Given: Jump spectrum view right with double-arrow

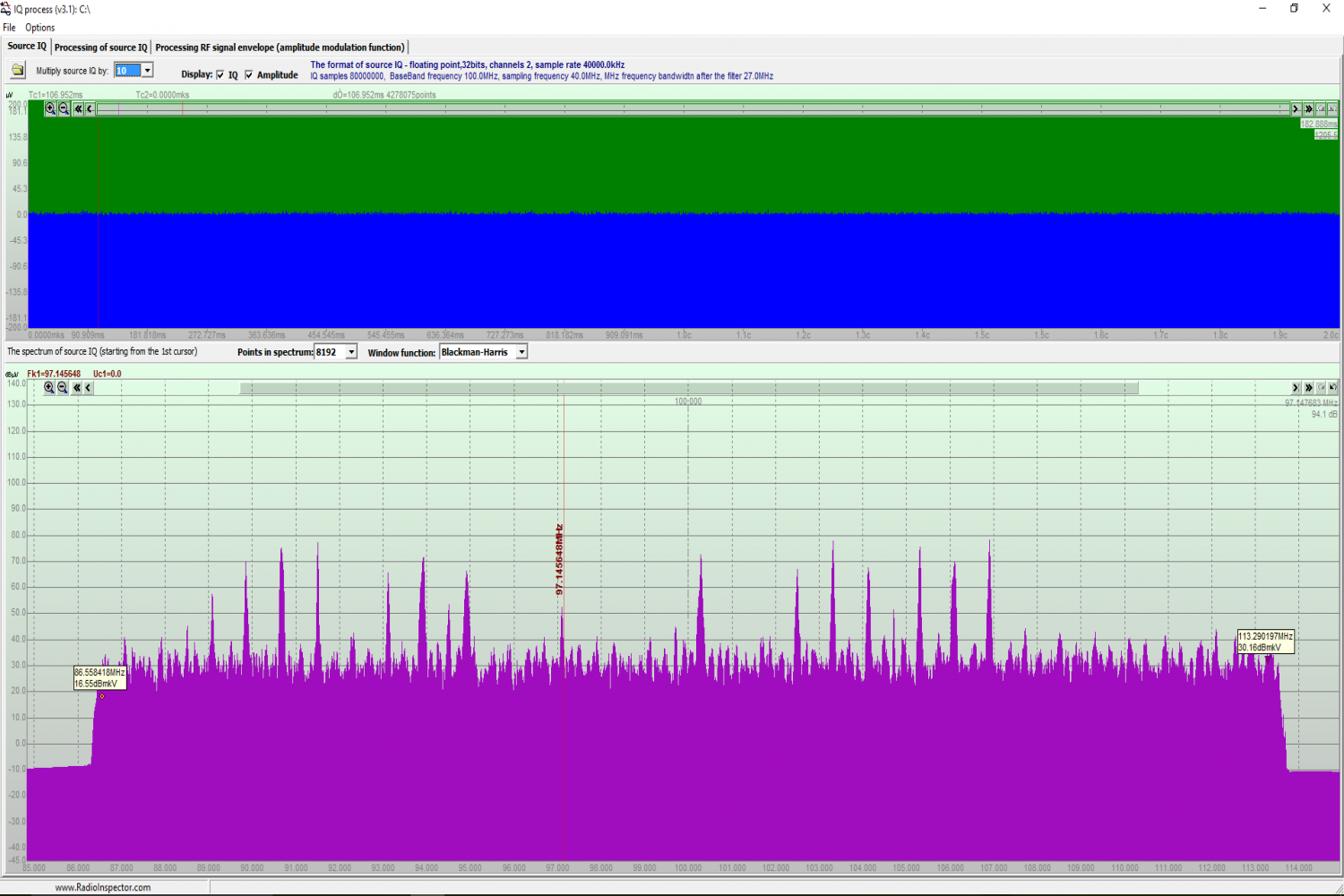Looking at the screenshot, I should (1309, 388).
